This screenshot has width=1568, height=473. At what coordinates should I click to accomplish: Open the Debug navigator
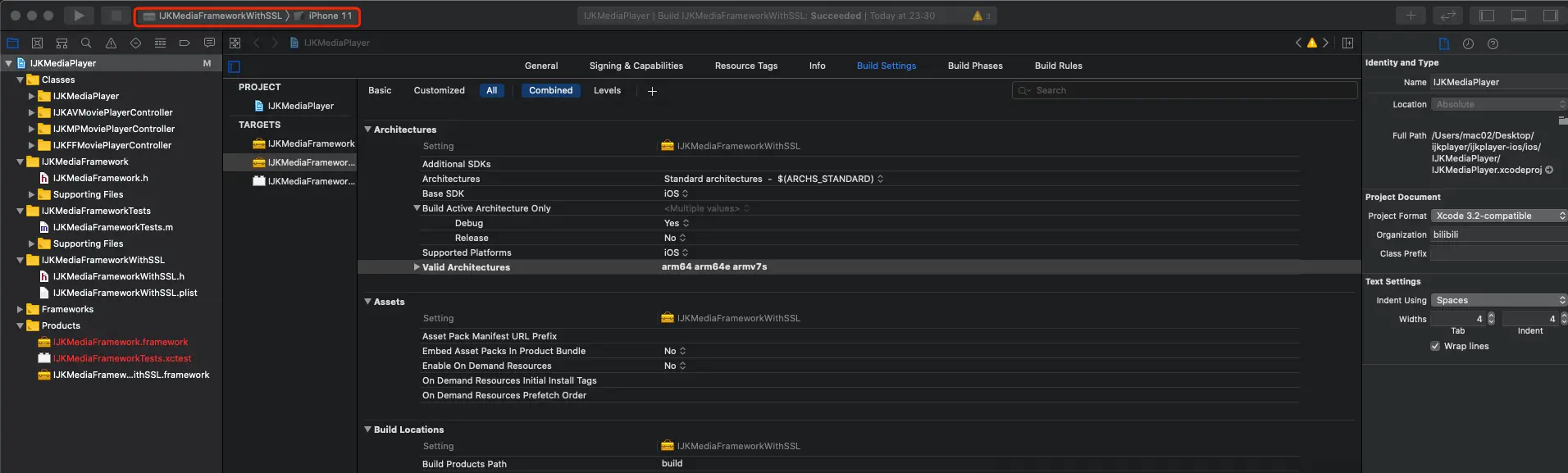160,43
